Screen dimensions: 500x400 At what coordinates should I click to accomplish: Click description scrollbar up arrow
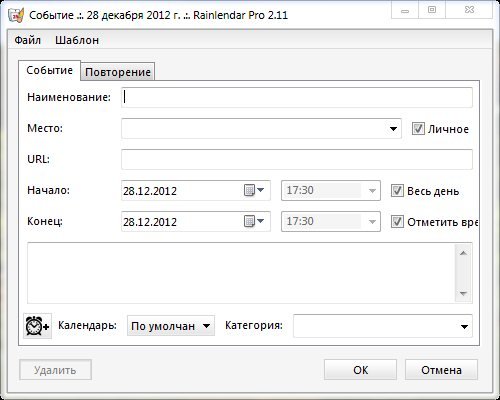(x=463, y=253)
